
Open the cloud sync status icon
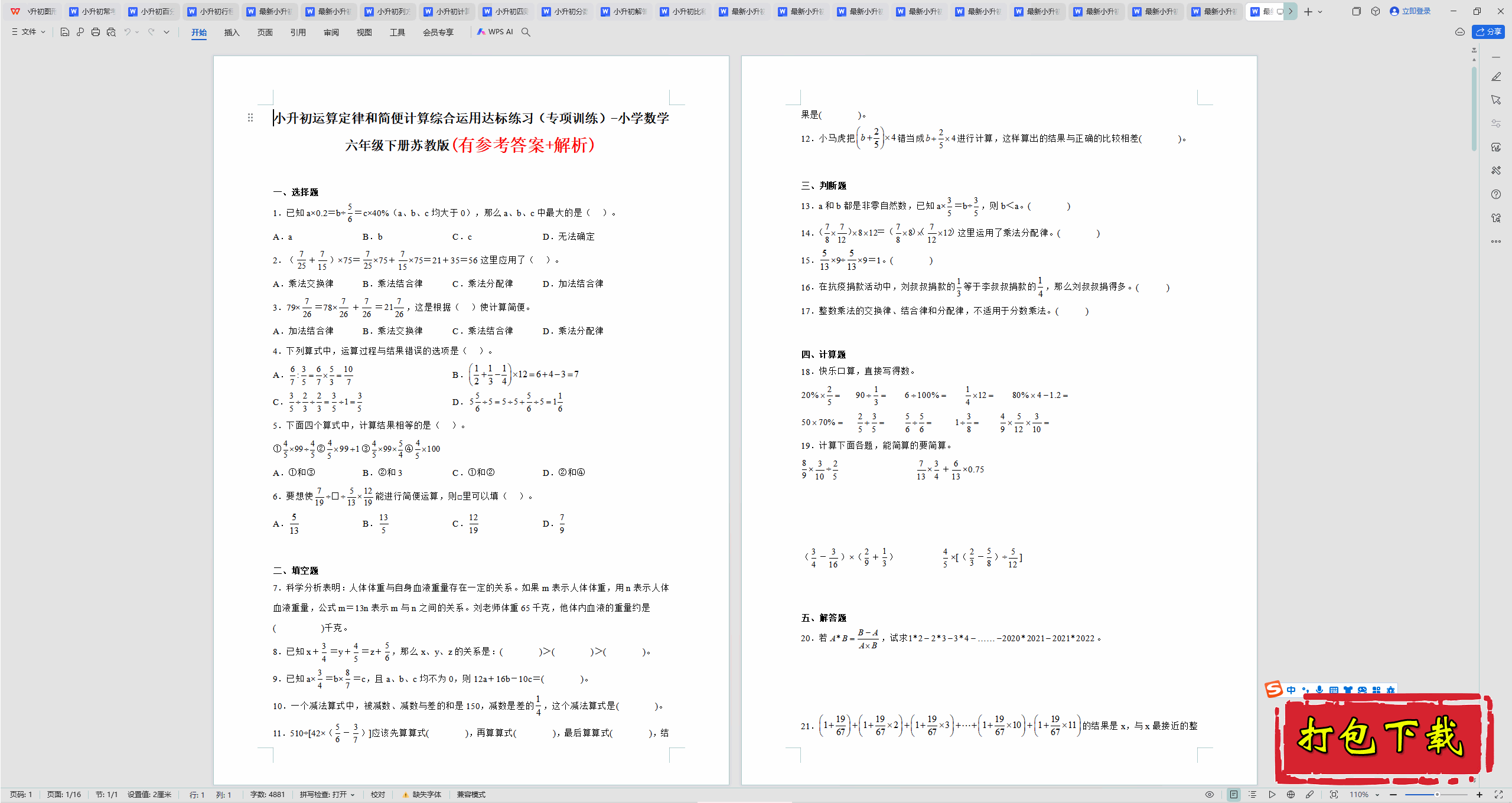pos(1459,32)
